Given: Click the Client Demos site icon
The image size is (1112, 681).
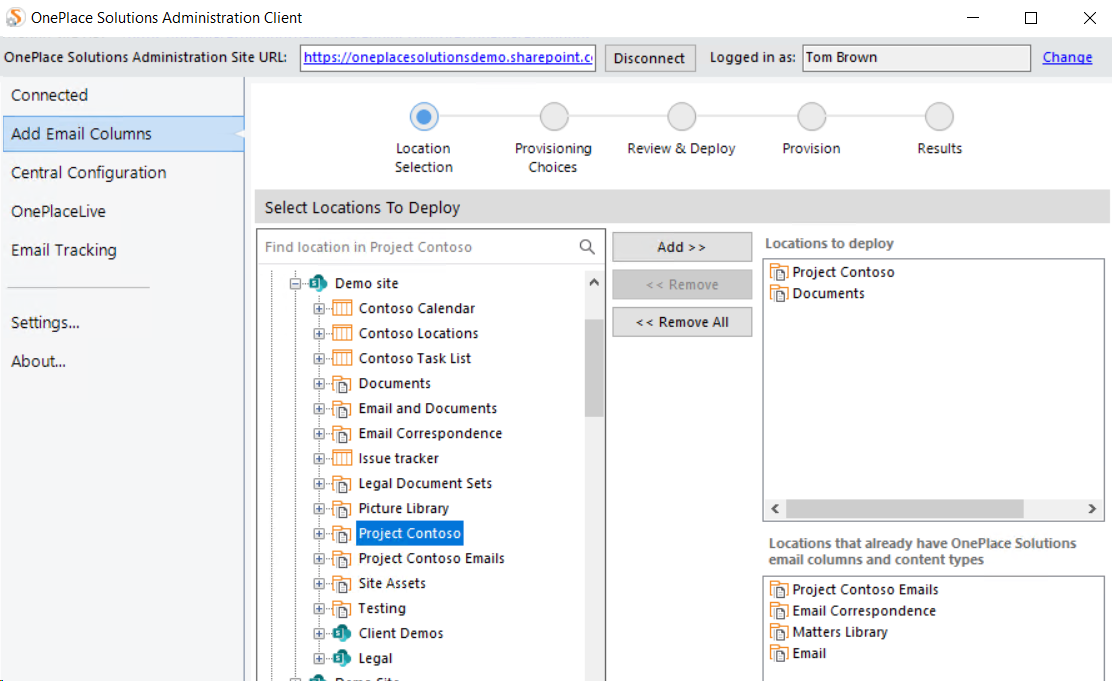Looking at the screenshot, I should (342, 633).
